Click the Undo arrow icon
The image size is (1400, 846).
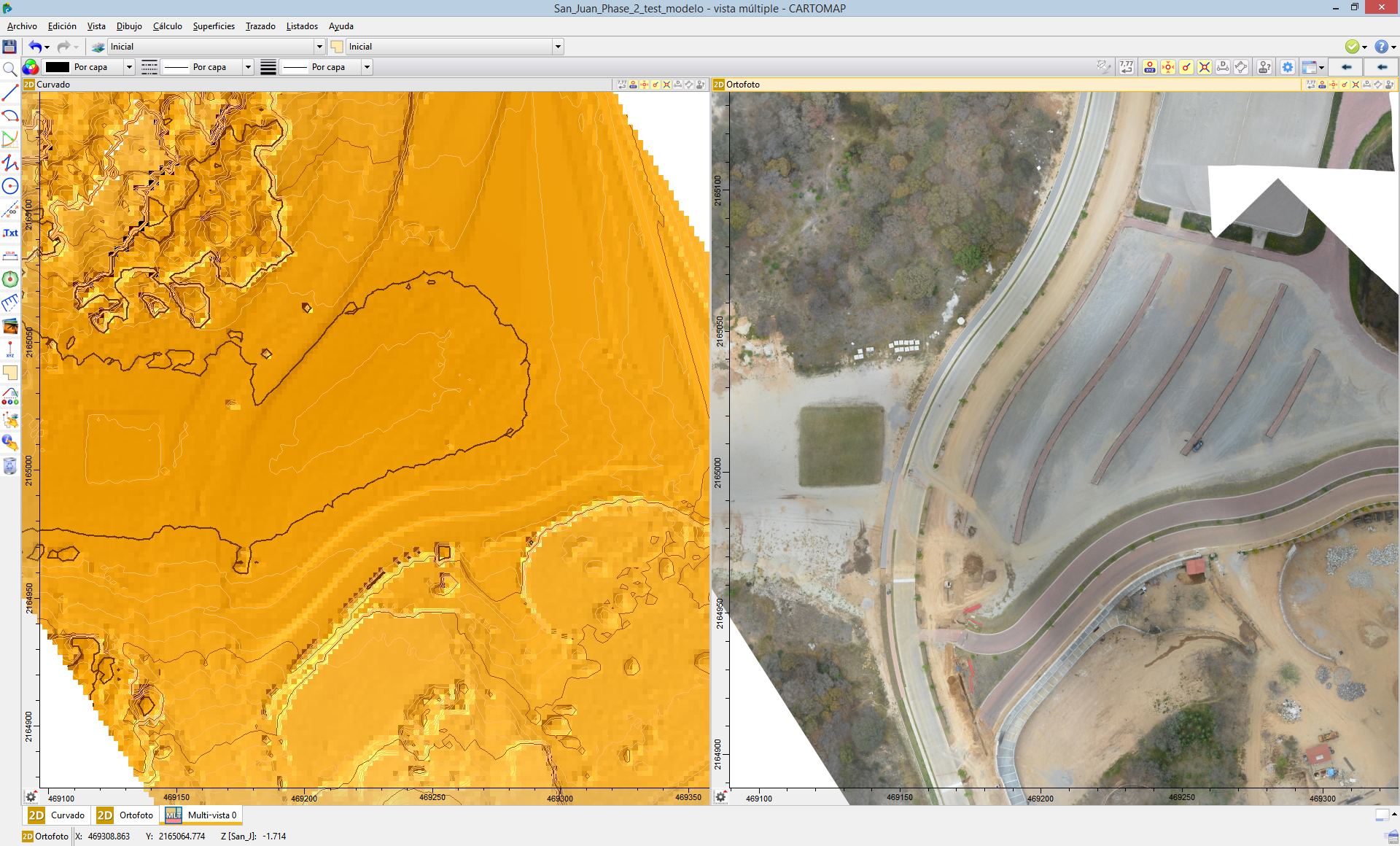[x=34, y=47]
